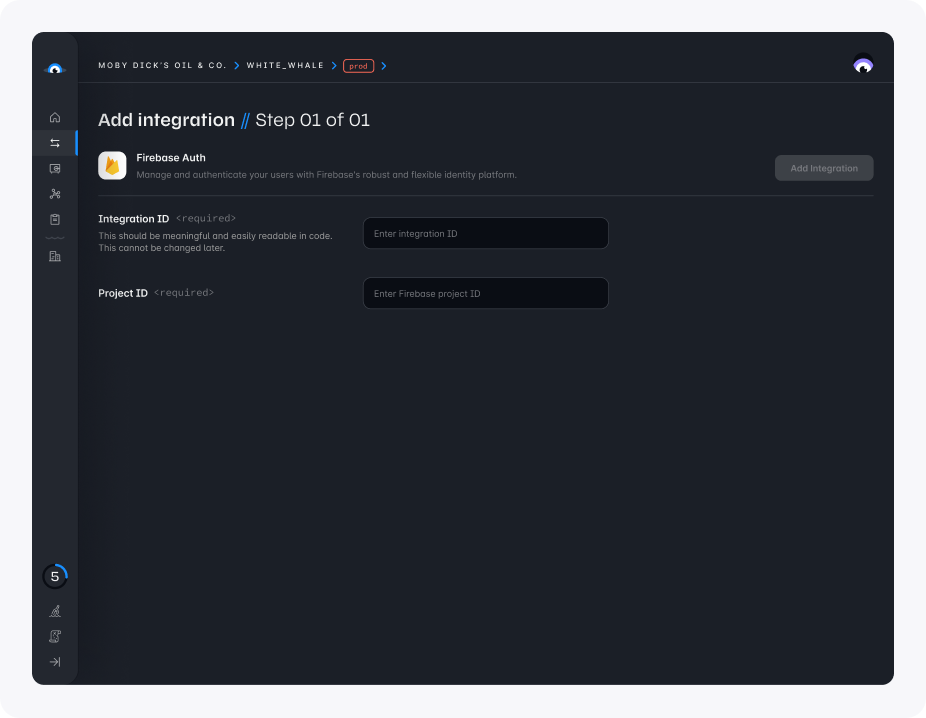The width and height of the screenshot is (926, 718).
Task: Click the Step 01 of 01 text
Action: (x=312, y=120)
